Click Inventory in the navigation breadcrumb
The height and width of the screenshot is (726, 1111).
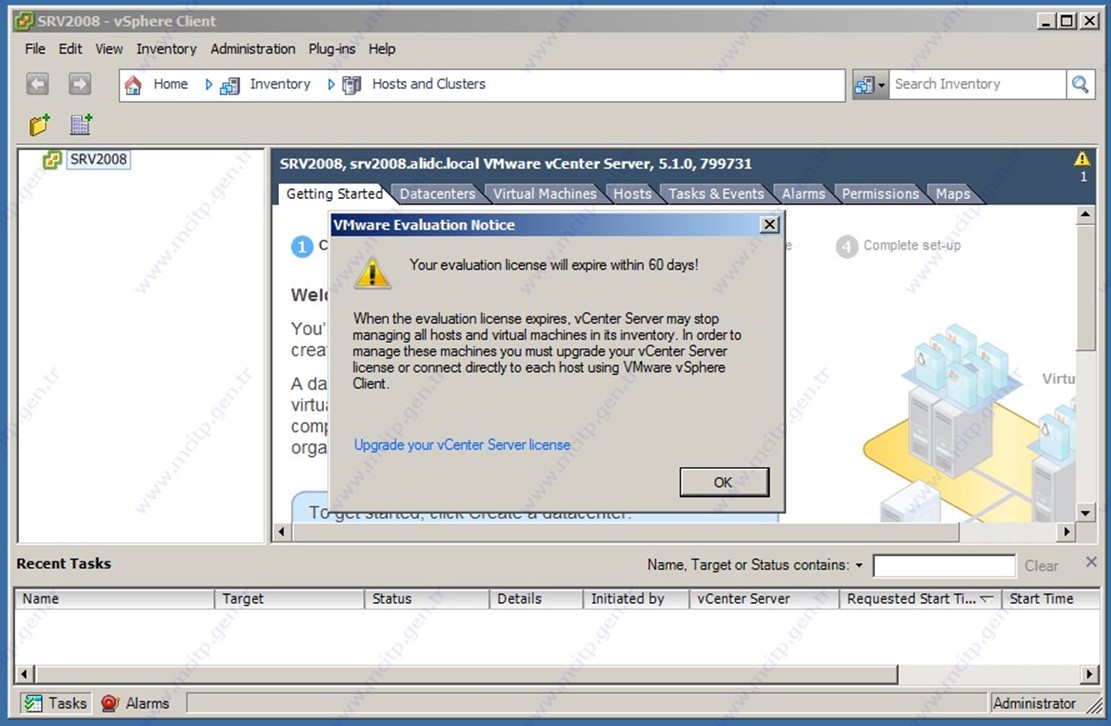coord(280,84)
